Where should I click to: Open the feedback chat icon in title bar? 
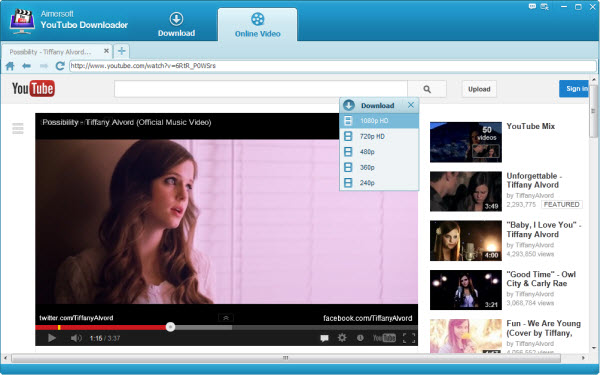(532, 7)
